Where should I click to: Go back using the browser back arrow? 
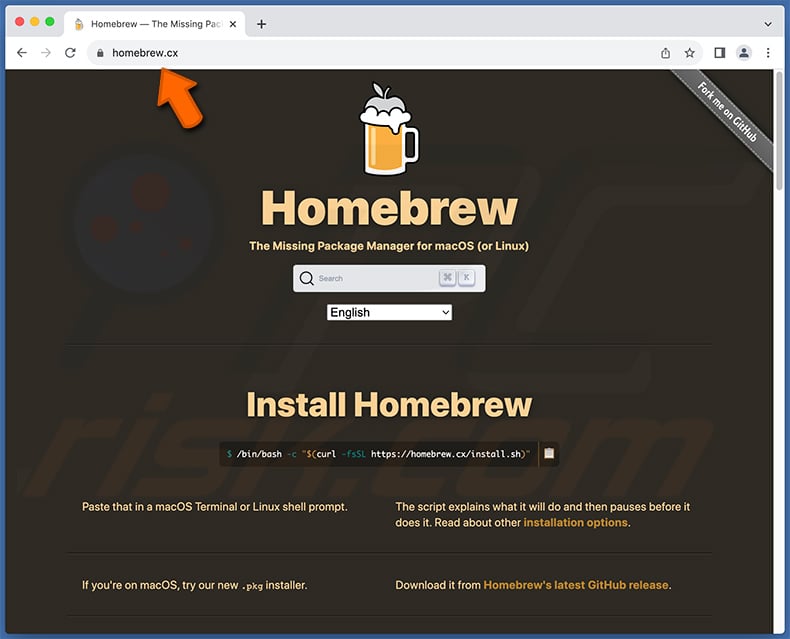point(22,52)
